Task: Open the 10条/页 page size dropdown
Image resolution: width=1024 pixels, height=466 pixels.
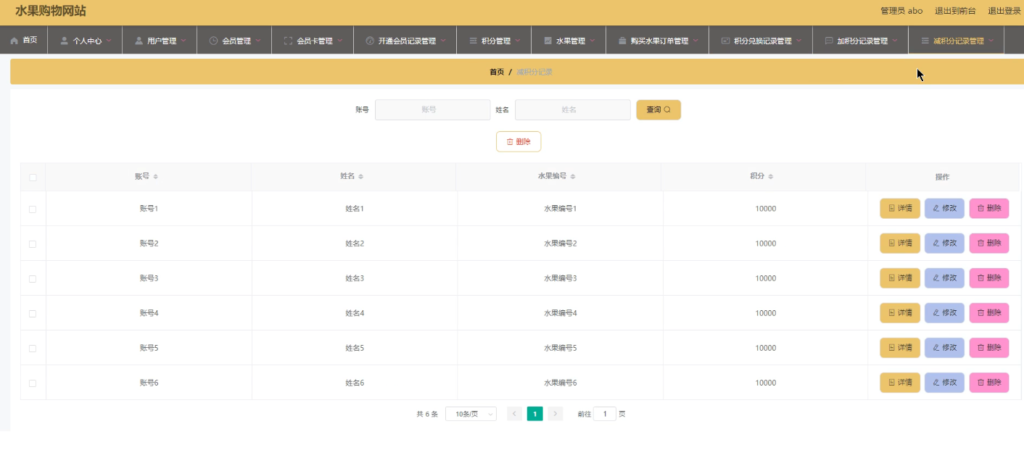Action: tap(471, 414)
